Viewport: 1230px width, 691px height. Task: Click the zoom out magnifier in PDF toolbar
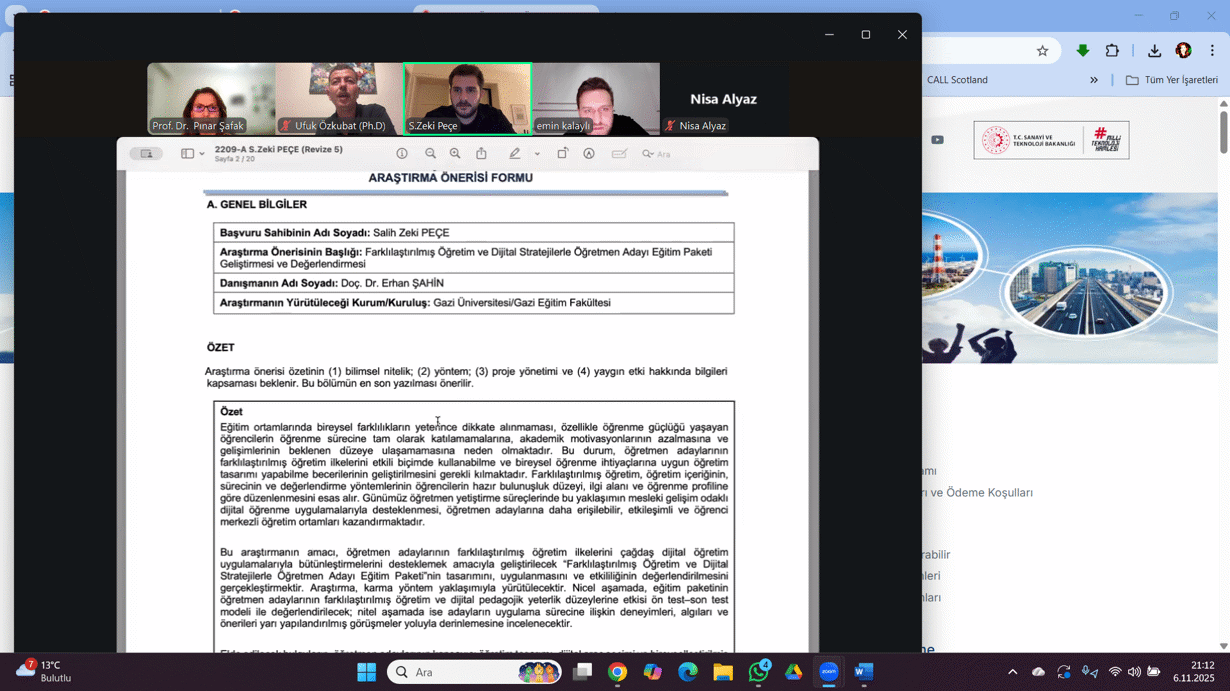pos(430,154)
